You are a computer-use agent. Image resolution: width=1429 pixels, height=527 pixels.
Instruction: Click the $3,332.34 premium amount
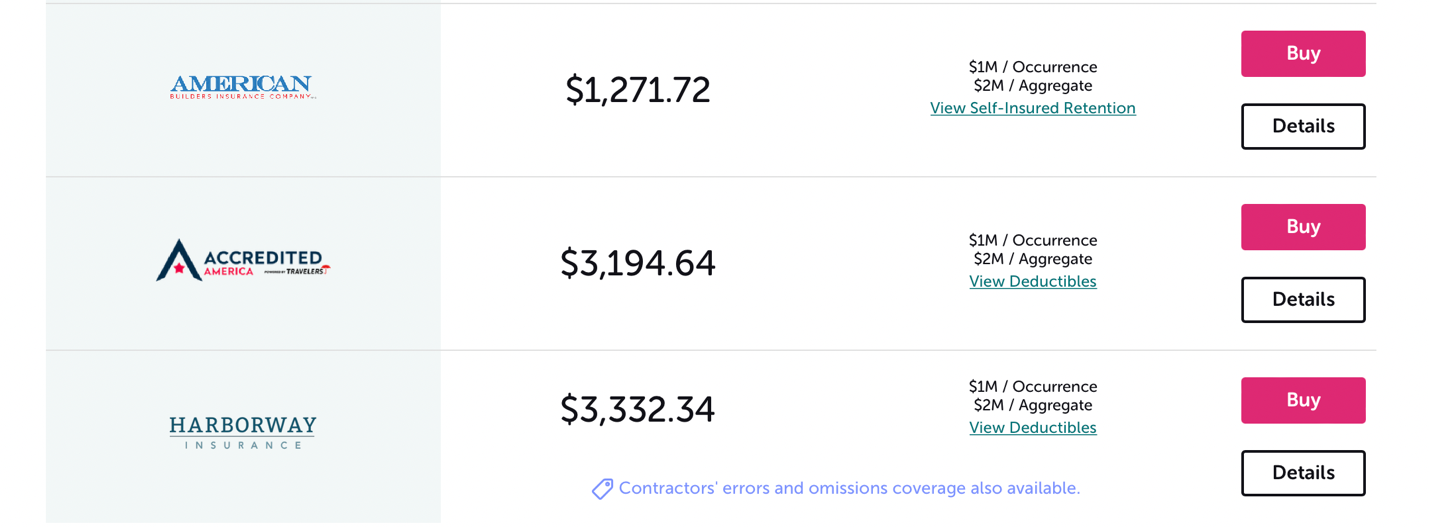coord(638,409)
